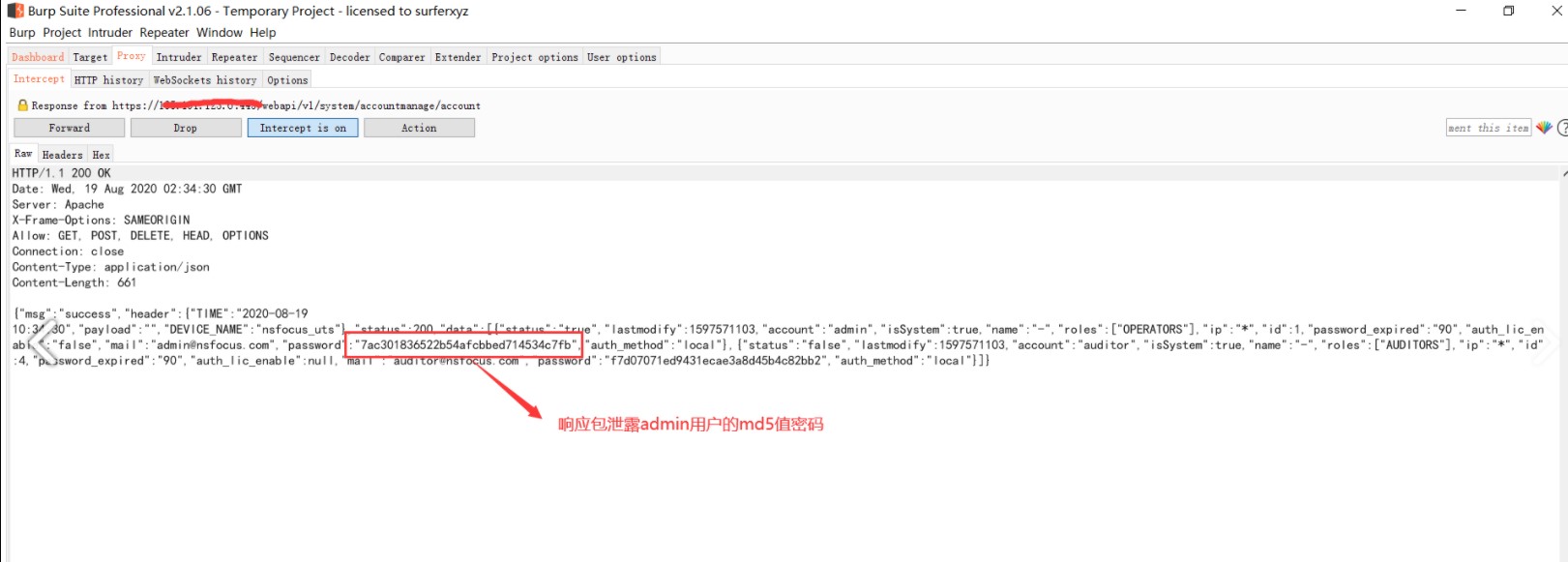Select the Raw message view tab
1568x562 pixels.
tap(23, 154)
